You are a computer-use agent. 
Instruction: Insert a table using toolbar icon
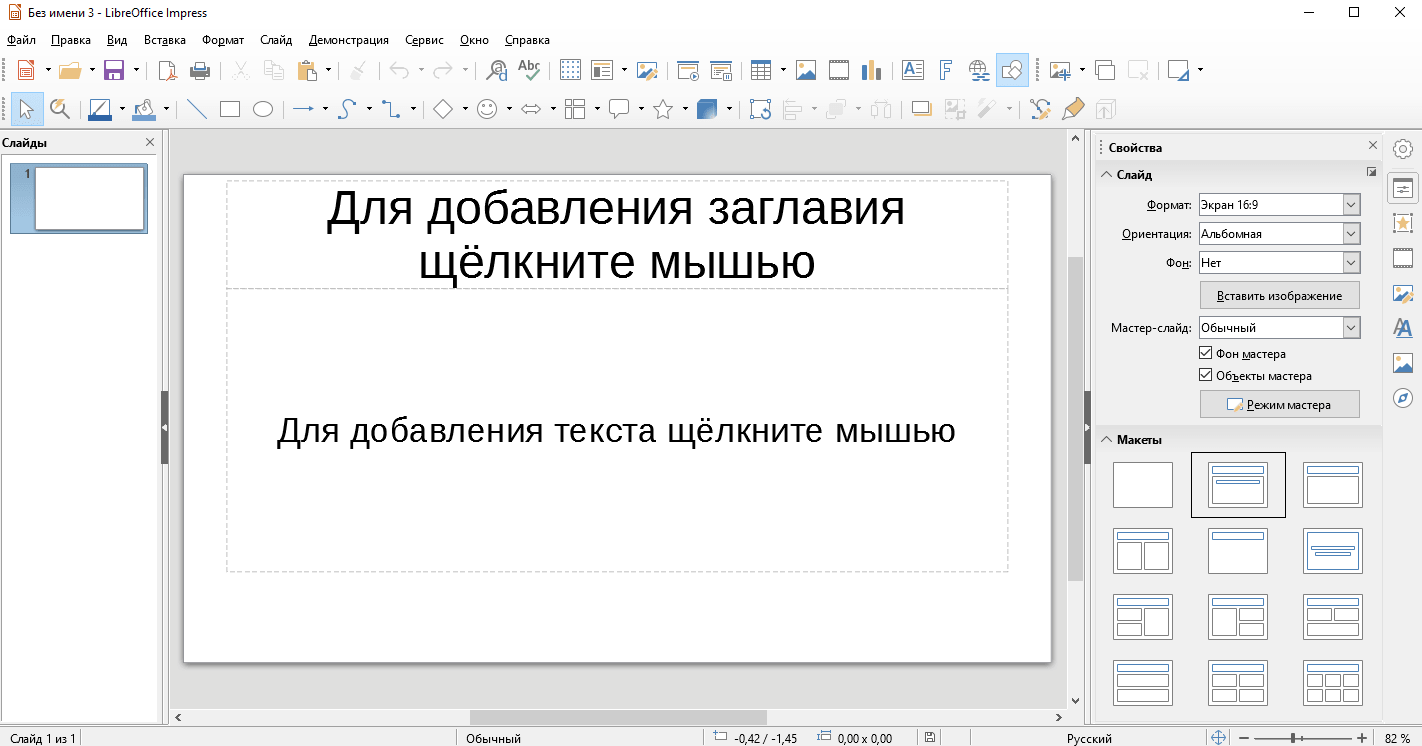(x=761, y=70)
